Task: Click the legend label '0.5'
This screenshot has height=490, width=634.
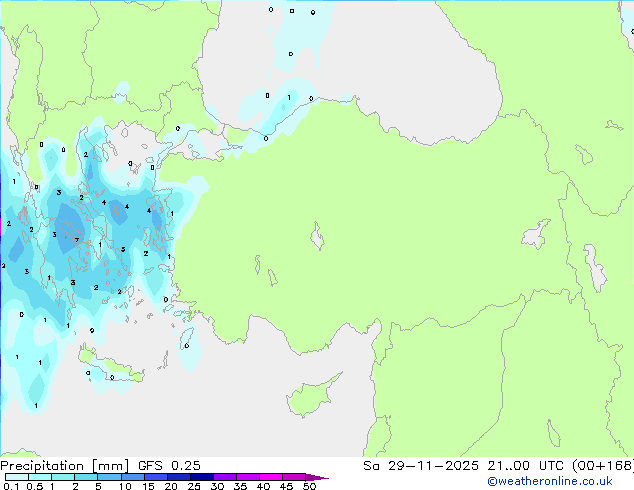Action: (35, 486)
